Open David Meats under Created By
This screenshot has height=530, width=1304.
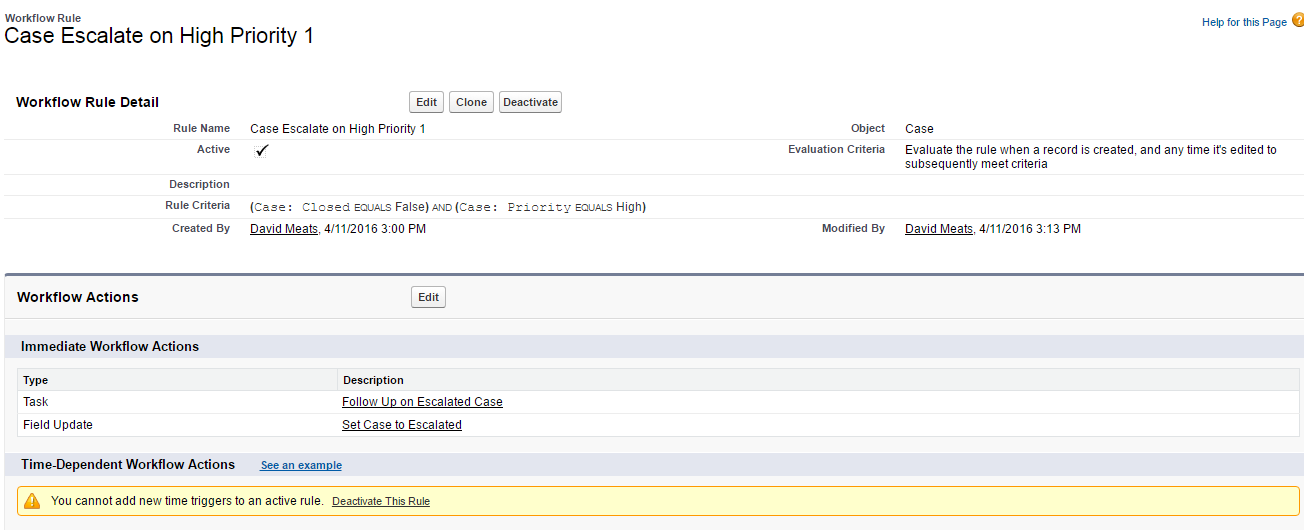pos(284,229)
